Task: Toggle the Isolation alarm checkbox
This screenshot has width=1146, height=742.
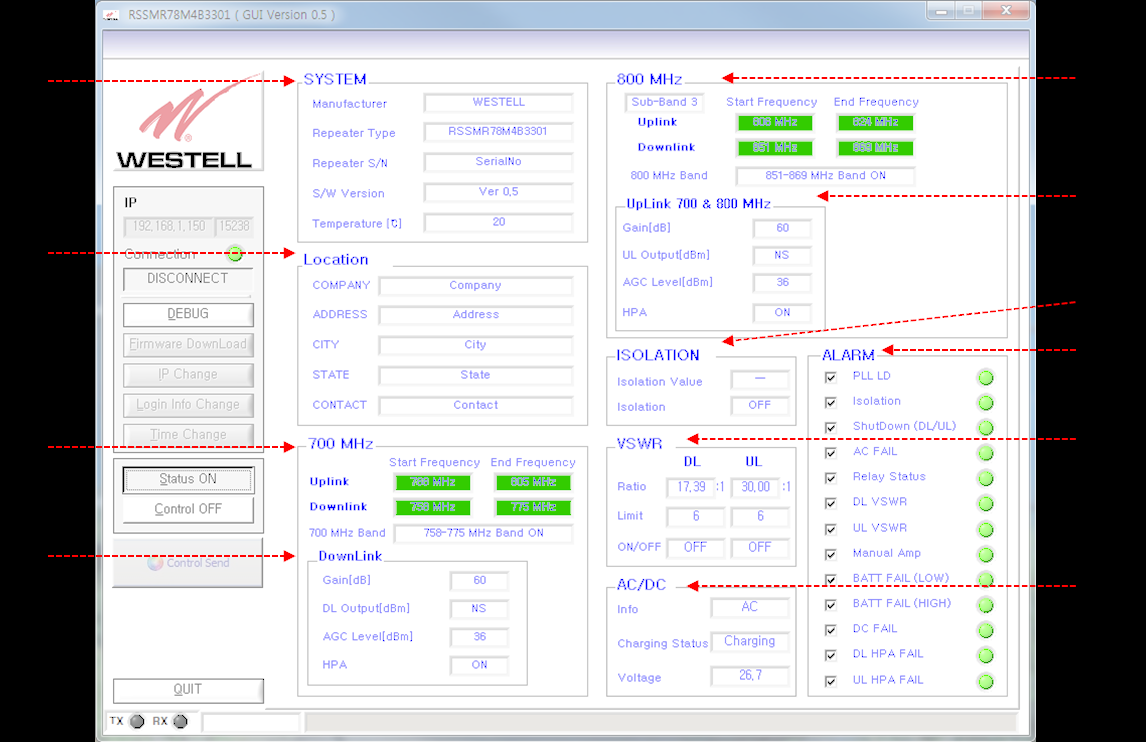Action: tap(830, 403)
